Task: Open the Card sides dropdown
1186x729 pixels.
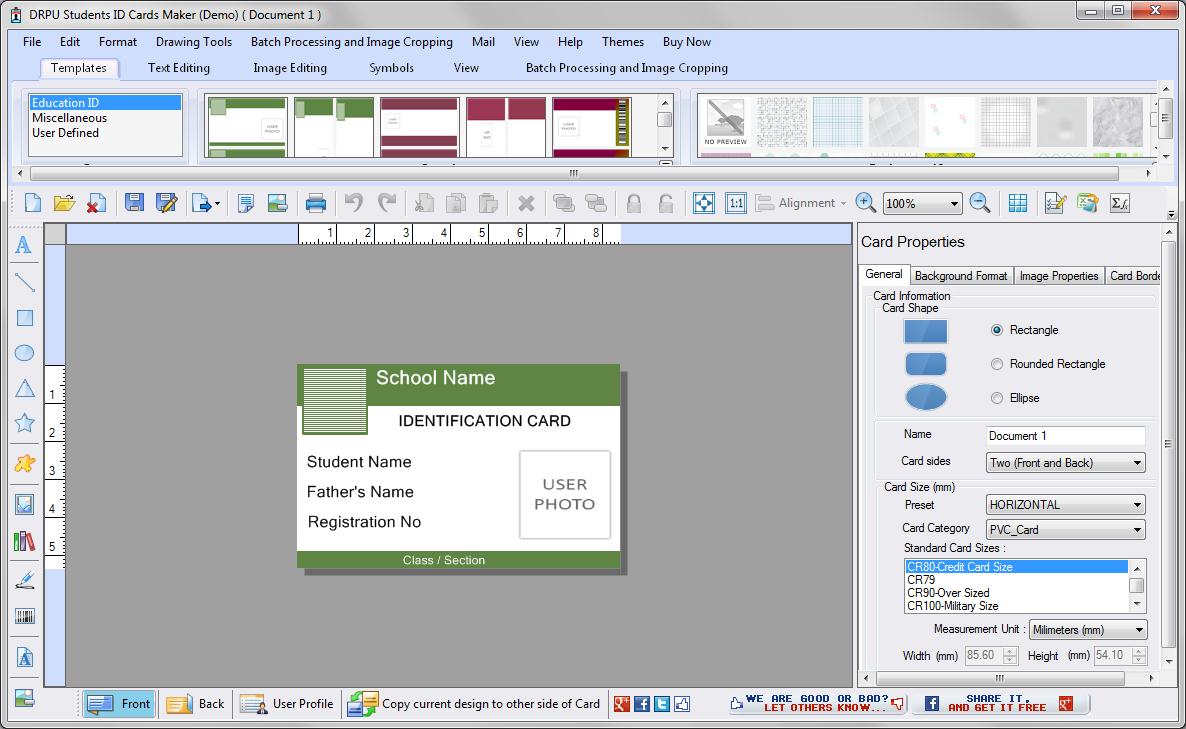Action: (1066, 463)
